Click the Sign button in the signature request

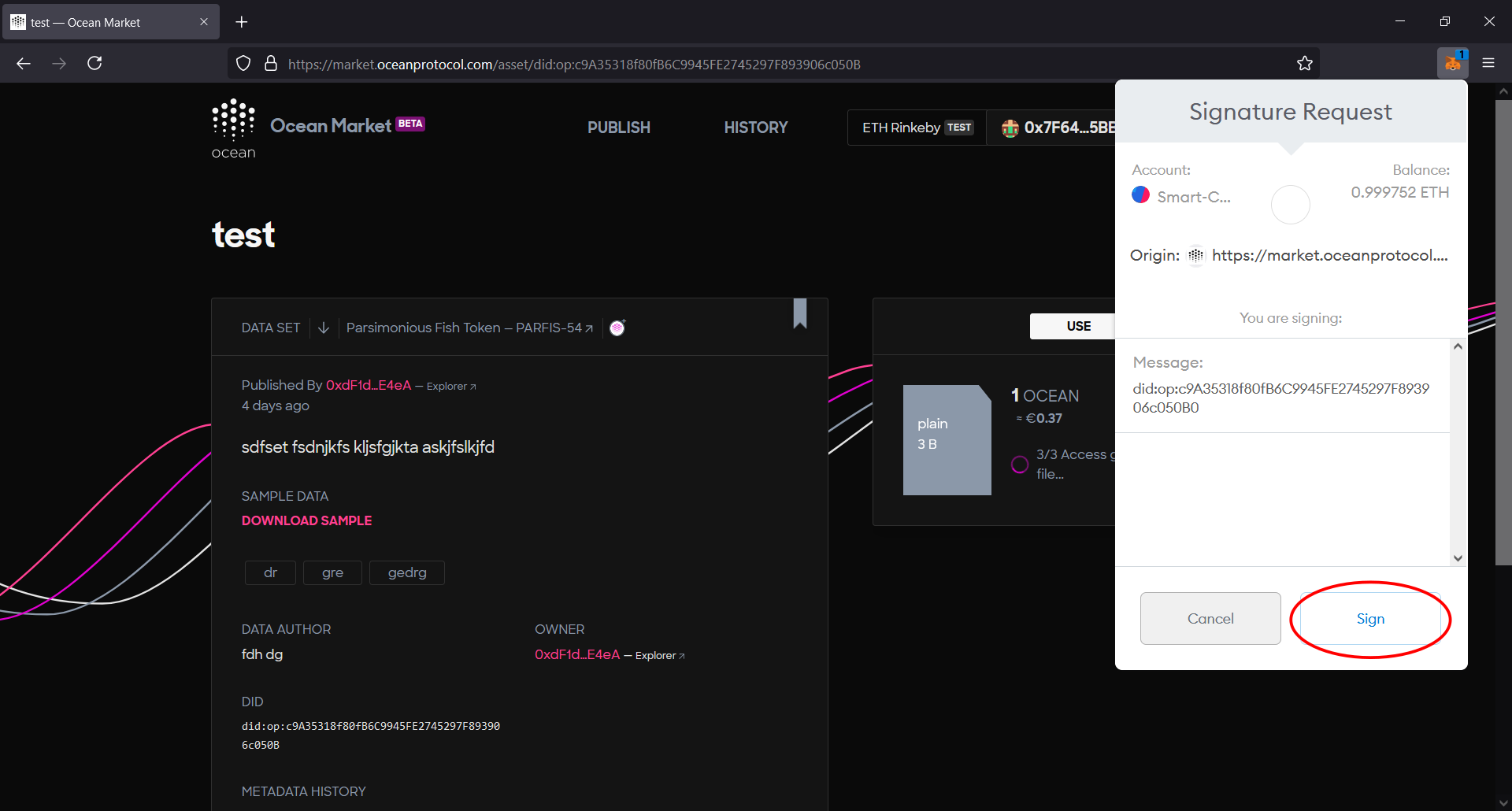pos(1370,619)
